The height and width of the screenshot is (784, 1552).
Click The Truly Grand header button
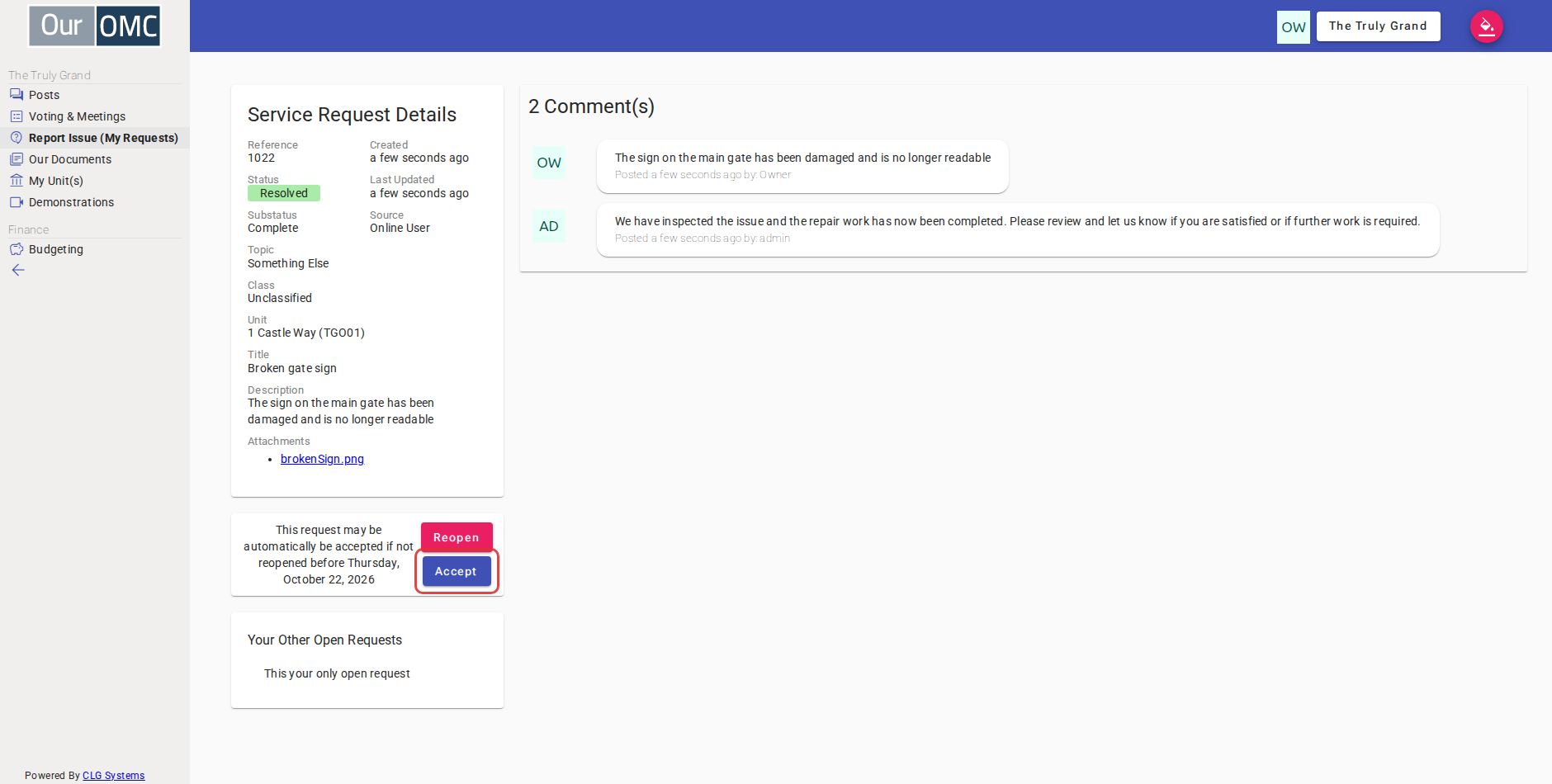(x=1378, y=26)
